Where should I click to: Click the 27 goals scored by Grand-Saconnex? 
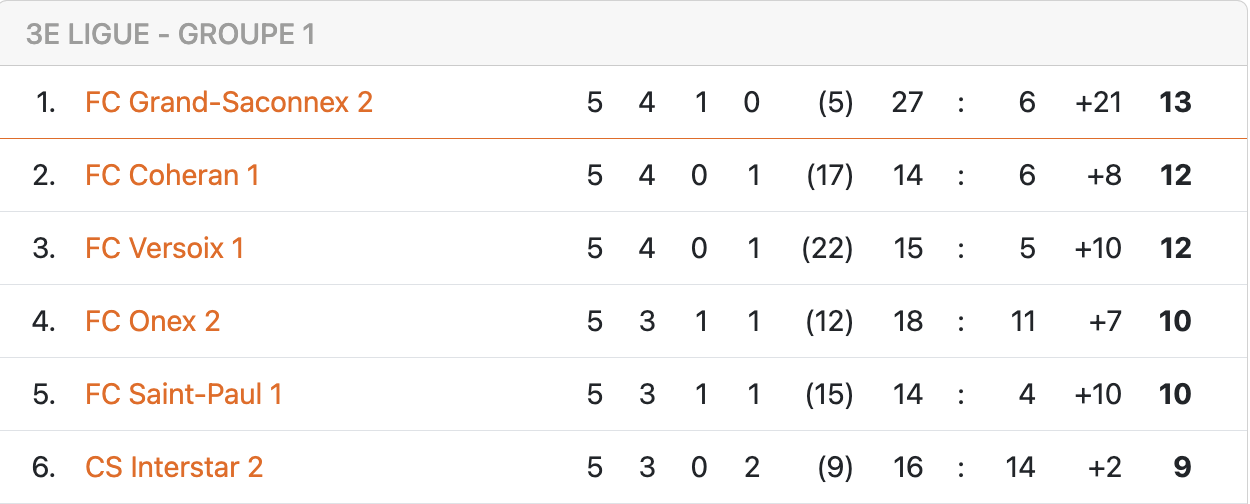pos(907,102)
